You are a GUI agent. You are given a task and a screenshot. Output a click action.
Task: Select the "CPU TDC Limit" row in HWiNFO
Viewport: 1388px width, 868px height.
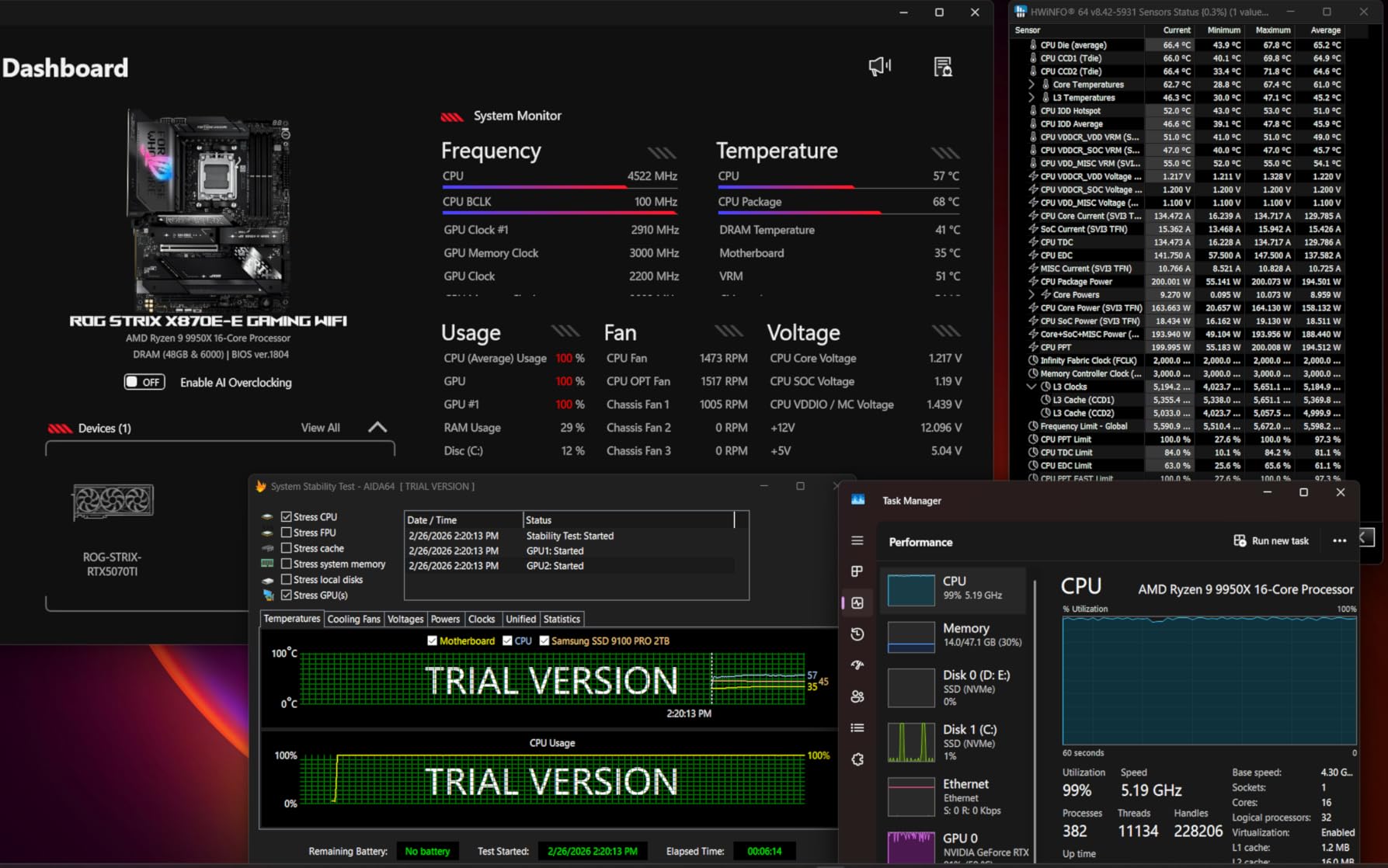click(x=1179, y=453)
